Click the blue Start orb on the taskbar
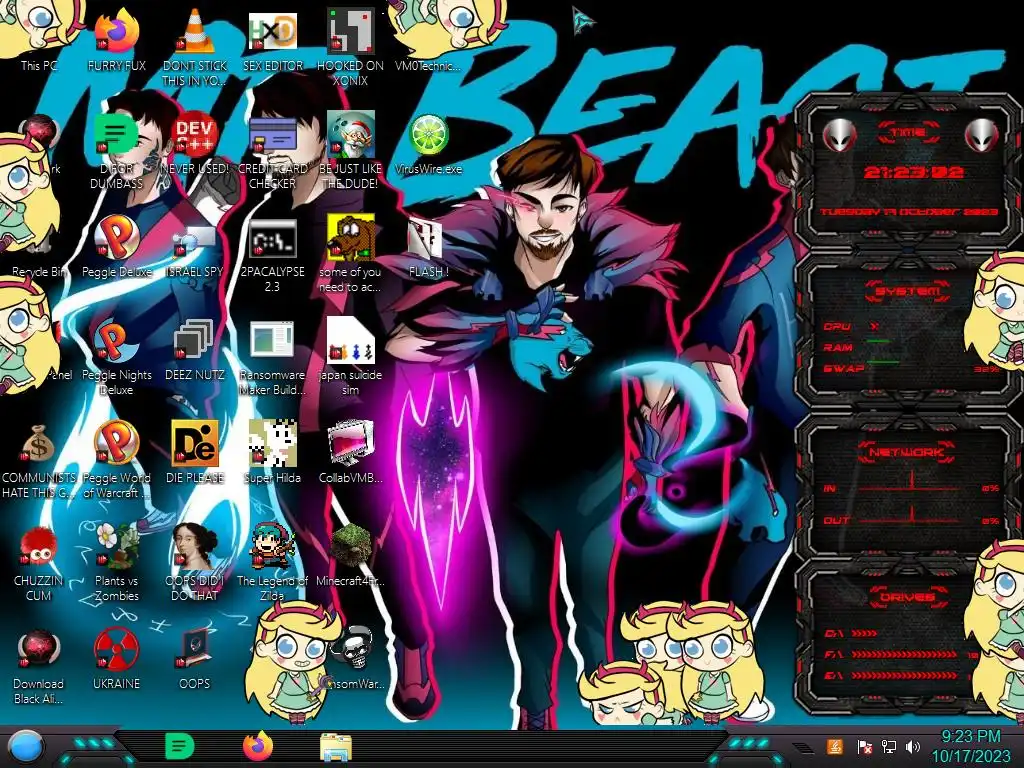Screen dimensions: 1024x768 (25, 746)
